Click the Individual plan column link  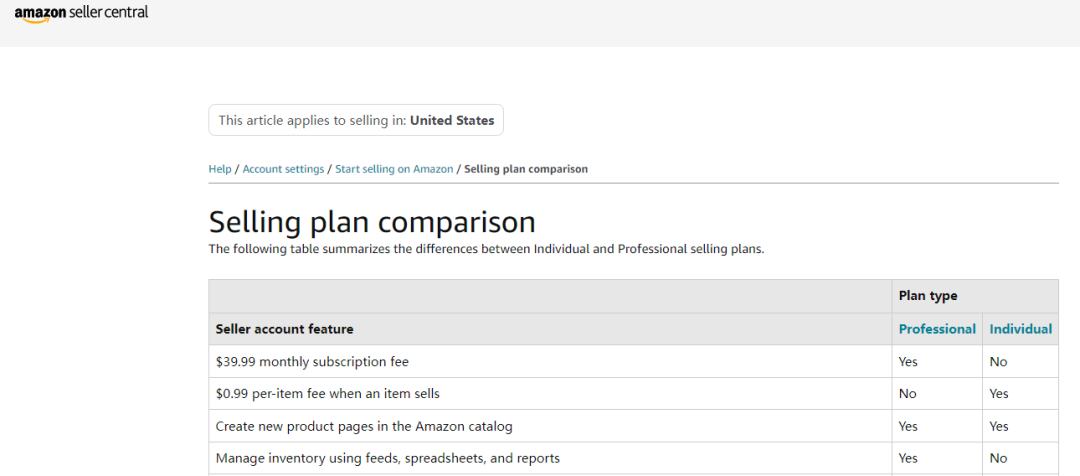click(x=1020, y=329)
